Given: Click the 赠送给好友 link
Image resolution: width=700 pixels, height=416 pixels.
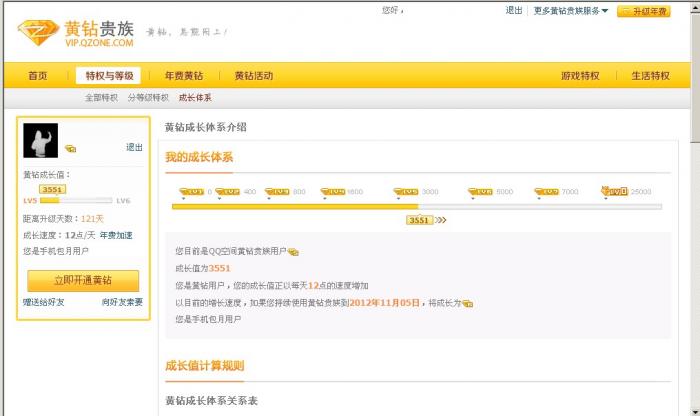Looking at the screenshot, I should pyautogui.click(x=44, y=302).
